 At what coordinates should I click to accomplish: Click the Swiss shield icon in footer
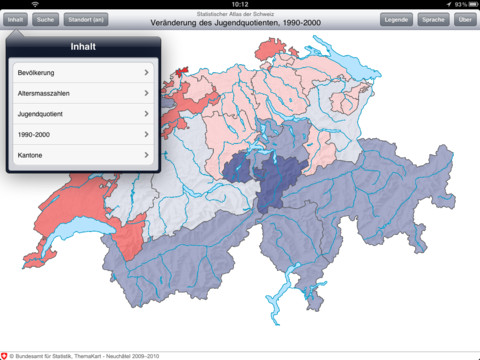4,356
